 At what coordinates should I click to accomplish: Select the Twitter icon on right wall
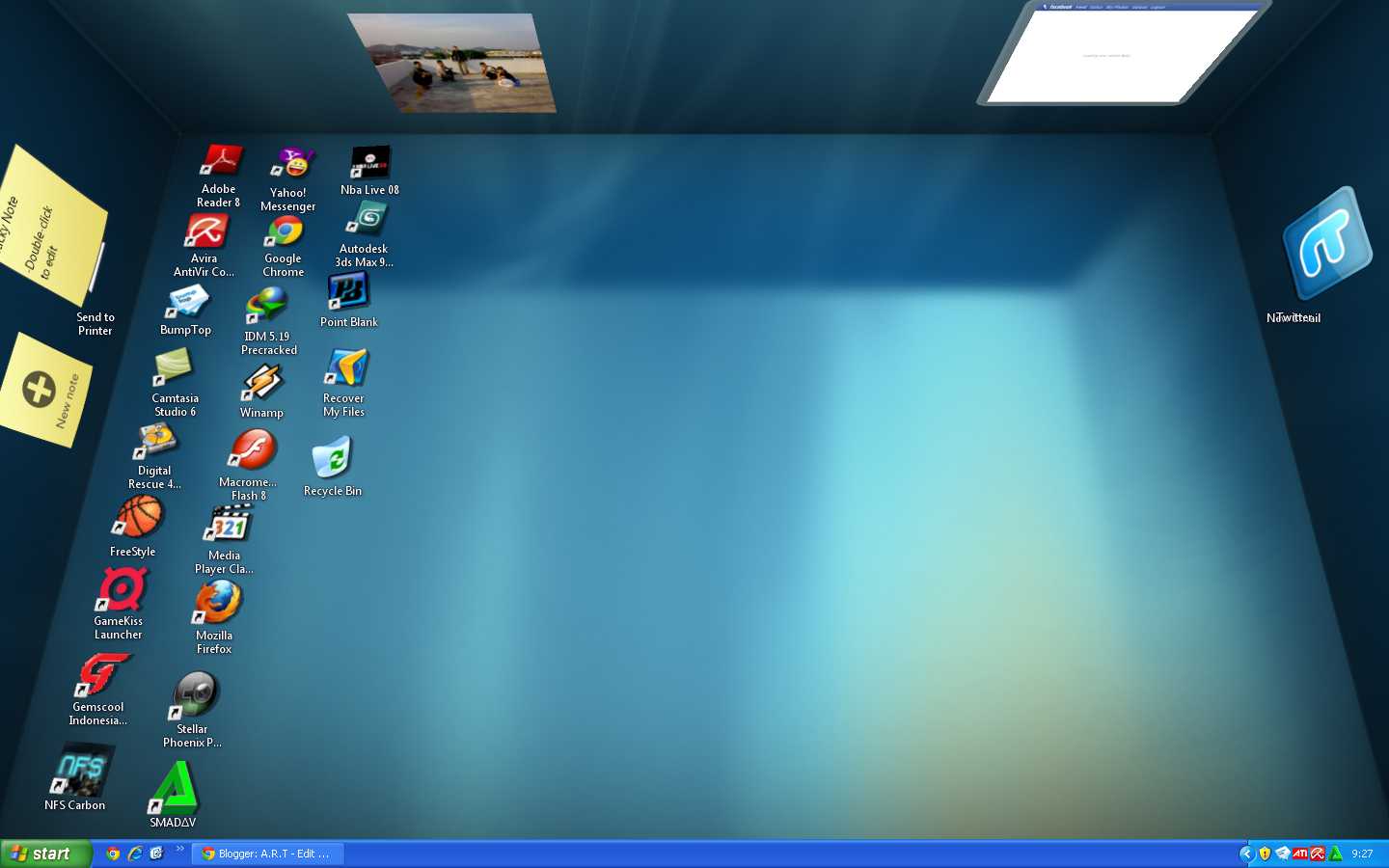coord(1327,244)
